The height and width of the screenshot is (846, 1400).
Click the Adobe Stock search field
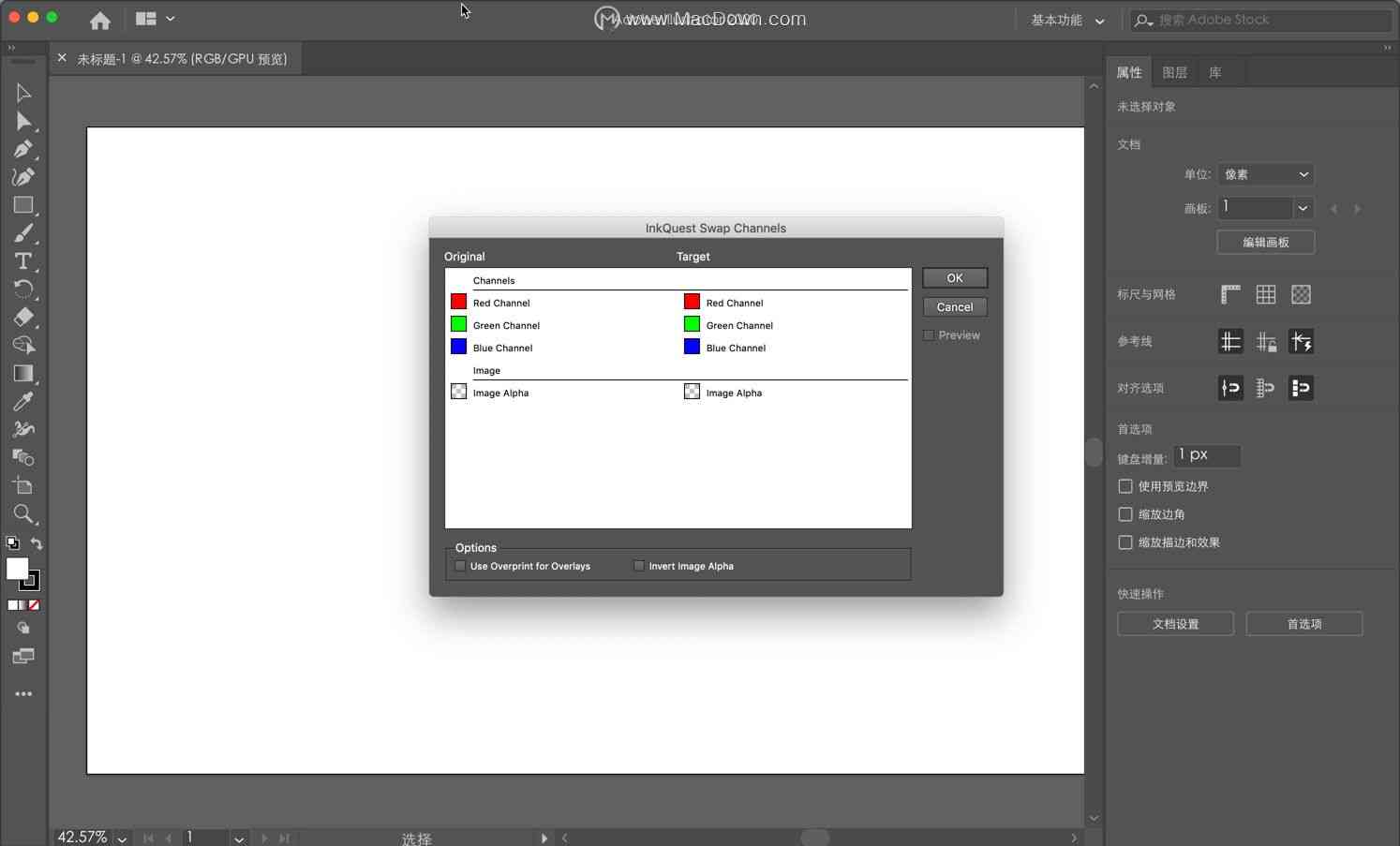(x=1260, y=20)
